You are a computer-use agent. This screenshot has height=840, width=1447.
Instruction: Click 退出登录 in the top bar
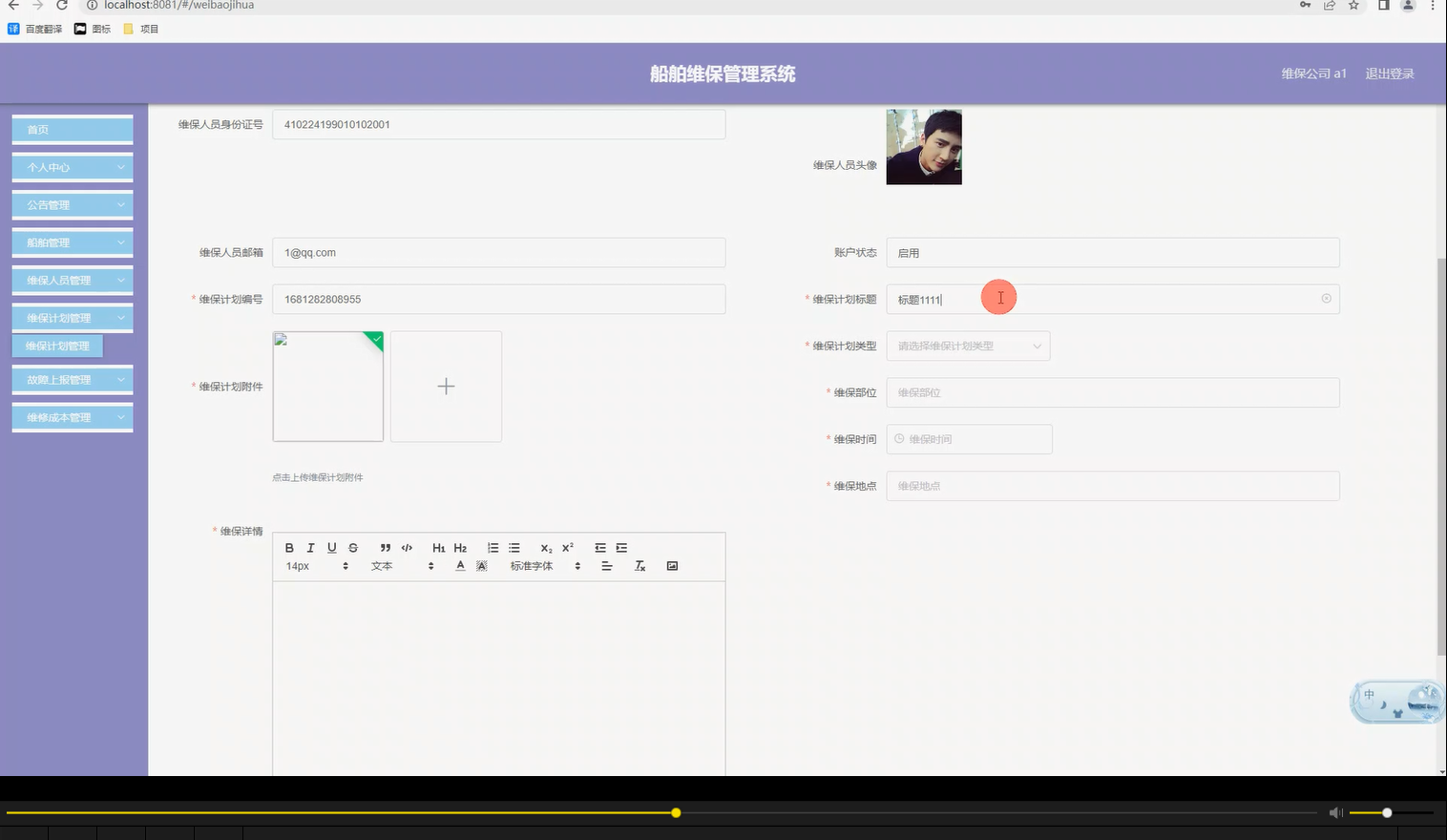[1390, 73]
